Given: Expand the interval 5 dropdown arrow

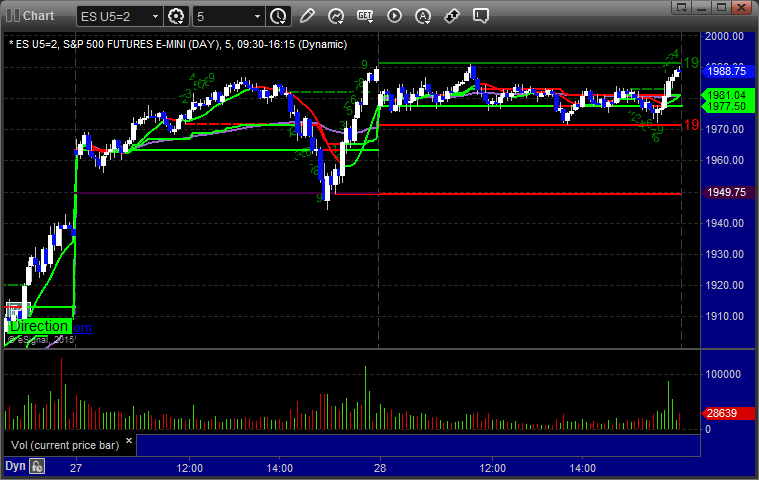Looking at the screenshot, I should 258,16.
